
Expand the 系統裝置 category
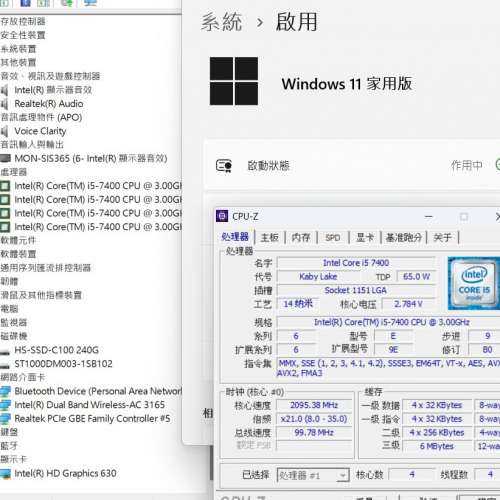tap(18, 49)
